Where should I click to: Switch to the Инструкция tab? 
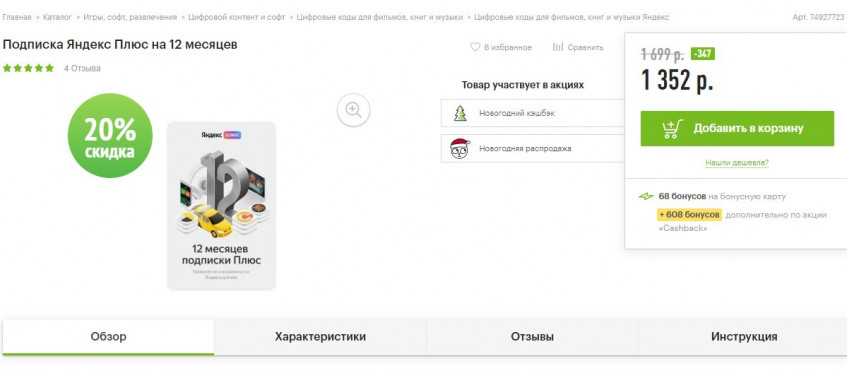tap(744, 337)
